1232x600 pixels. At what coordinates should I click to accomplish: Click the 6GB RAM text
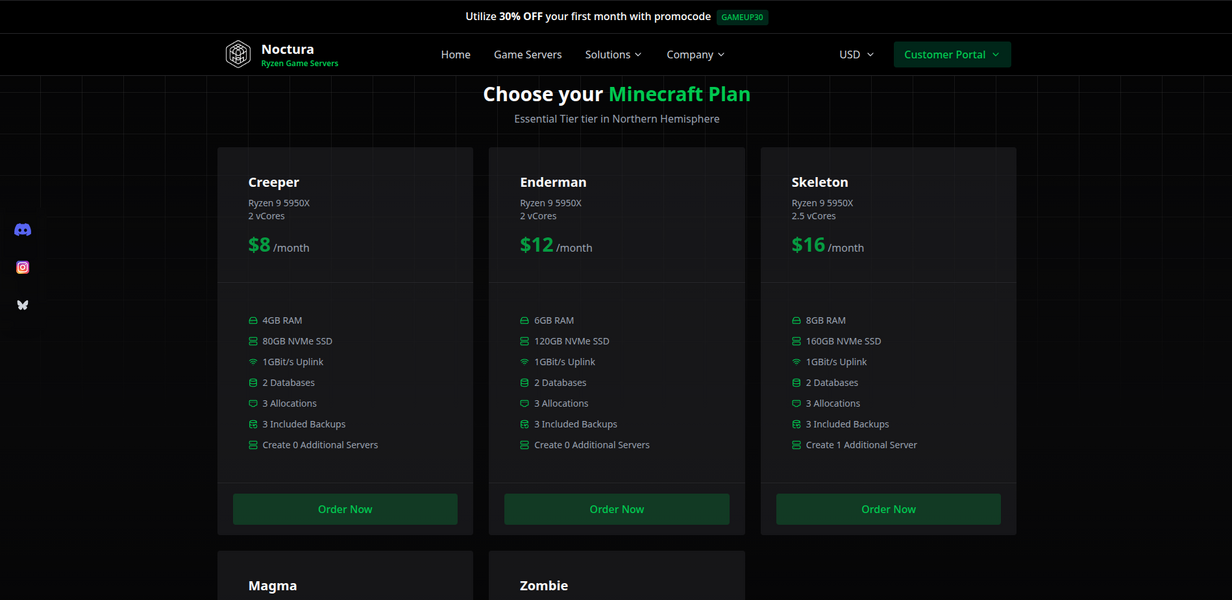tap(554, 321)
